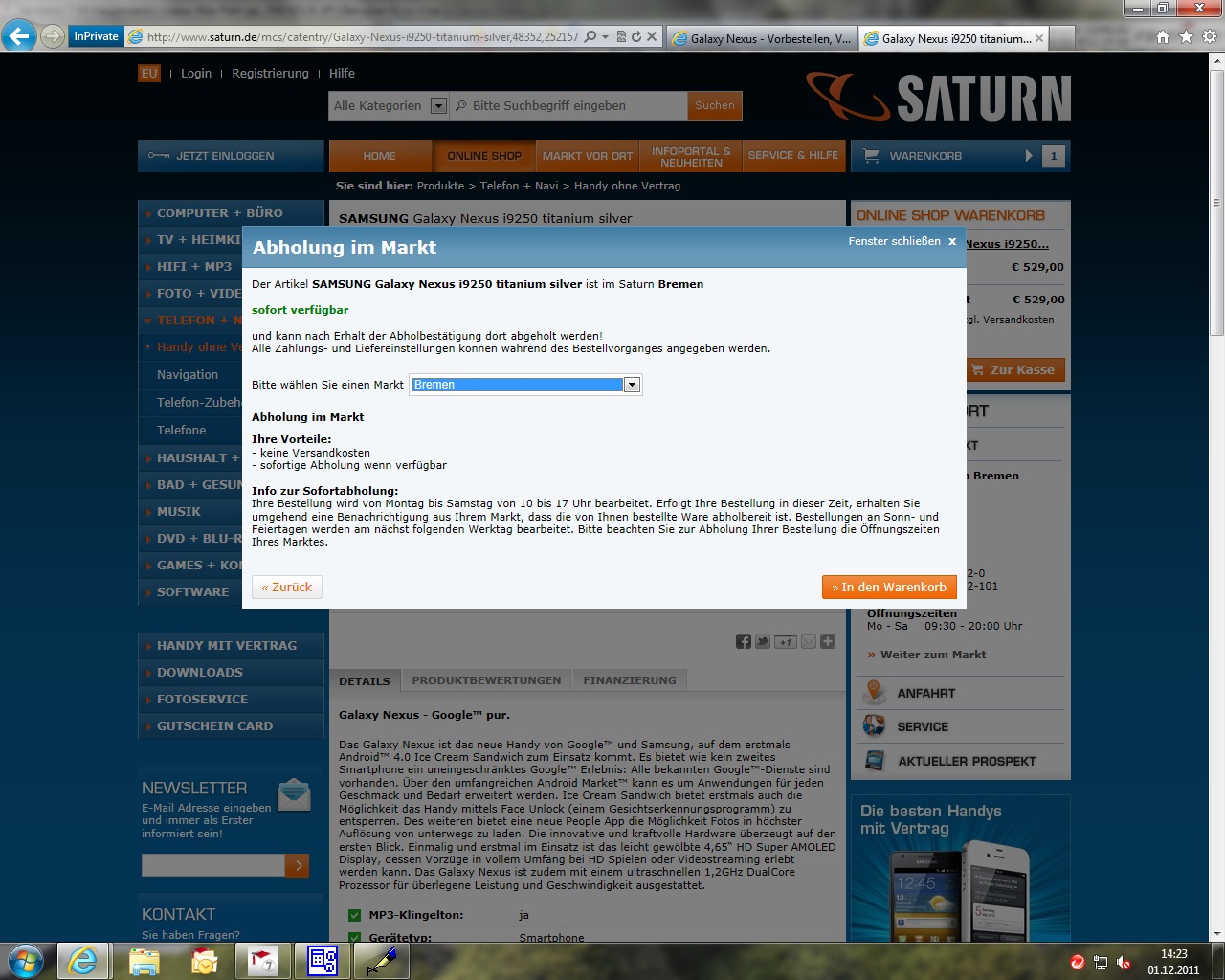Open the Alle Kategorien dropdown
Image resolution: width=1225 pixels, height=980 pixels.
pos(438,105)
